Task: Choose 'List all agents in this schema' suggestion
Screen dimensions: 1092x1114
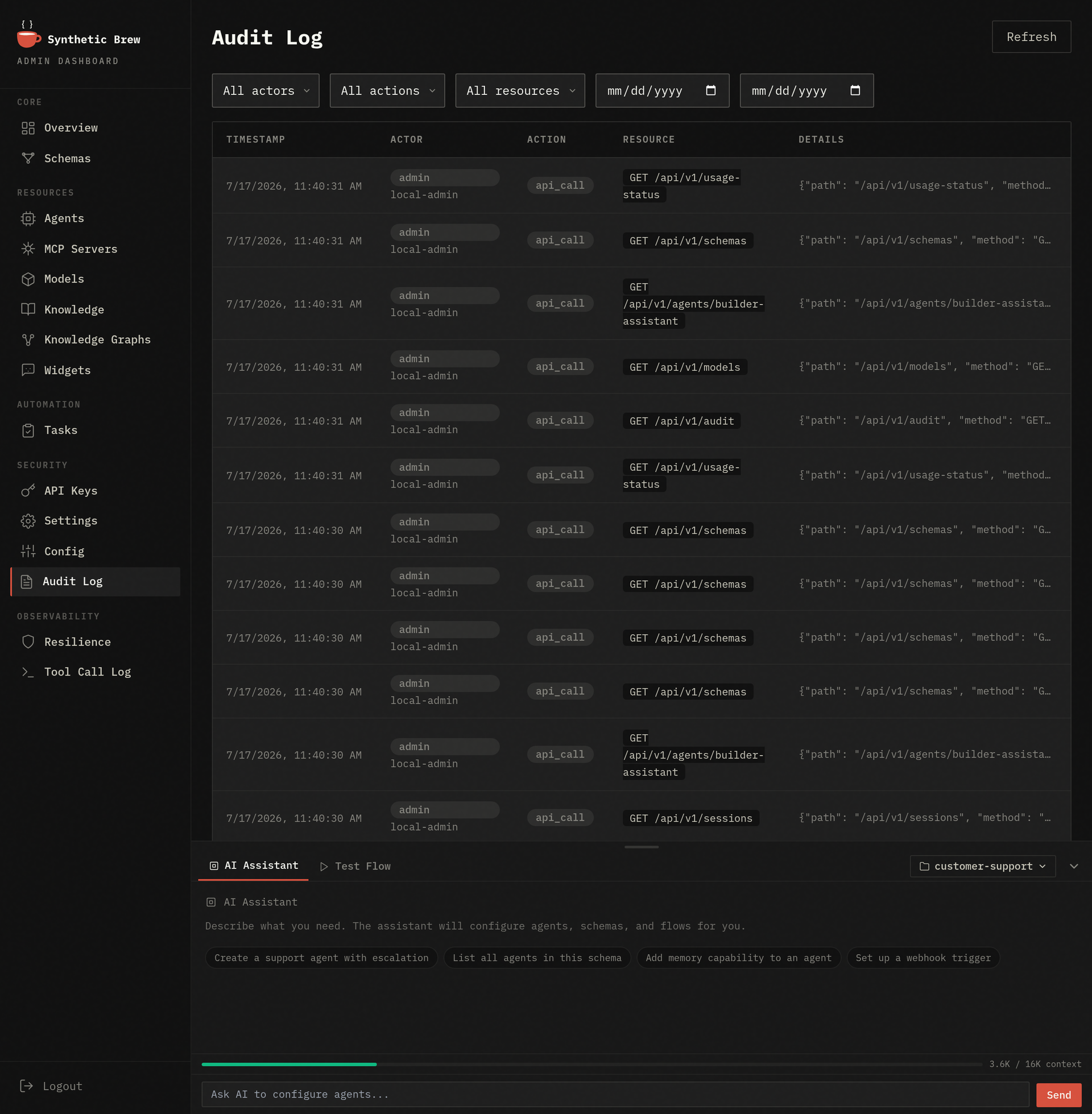Action: (537, 958)
